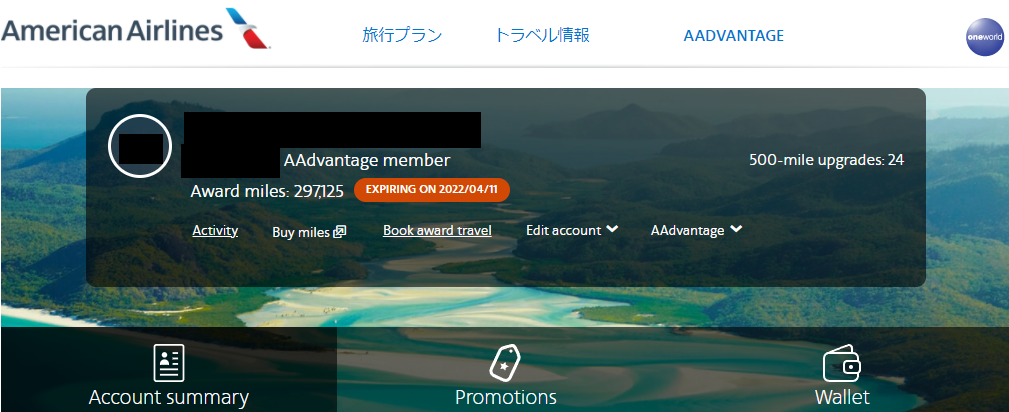Switch to the Wallet tab
This screenshot has width=1009, height=412.
point(841,370)
